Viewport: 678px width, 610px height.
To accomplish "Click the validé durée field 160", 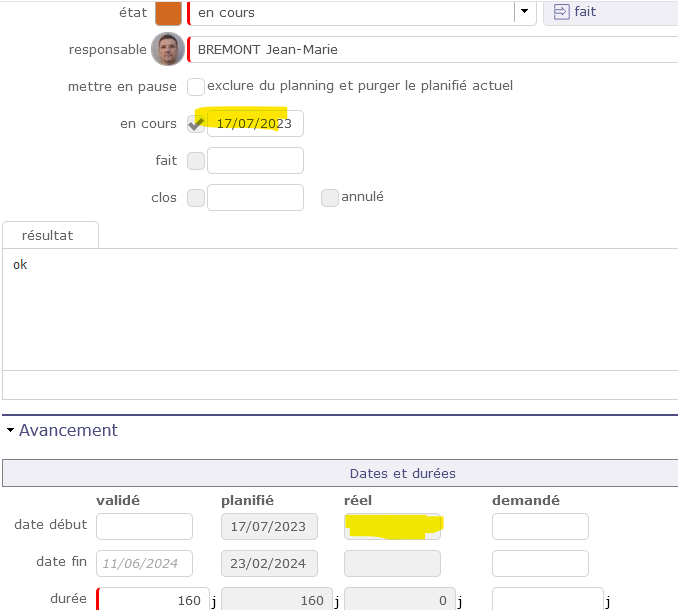I will click(153, 600).
